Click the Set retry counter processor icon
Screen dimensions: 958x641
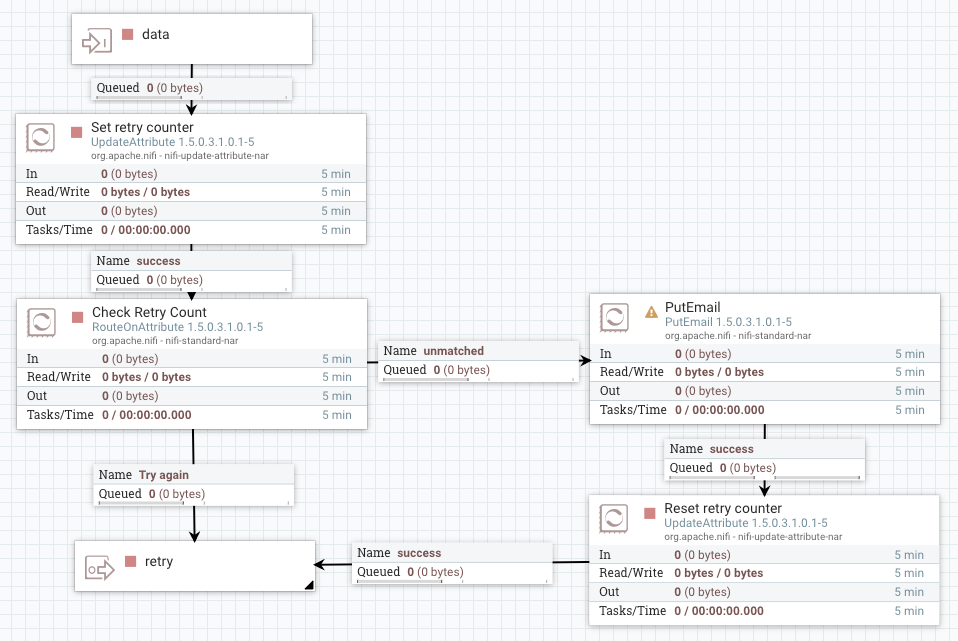pos(41,137)
